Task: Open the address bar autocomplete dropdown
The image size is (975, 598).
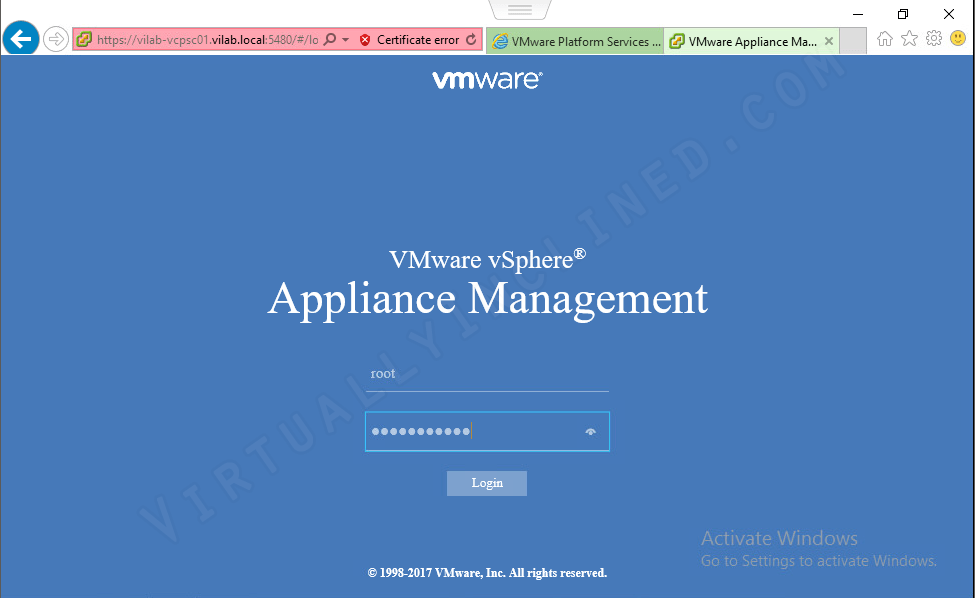Action: [x=345, y=40]
